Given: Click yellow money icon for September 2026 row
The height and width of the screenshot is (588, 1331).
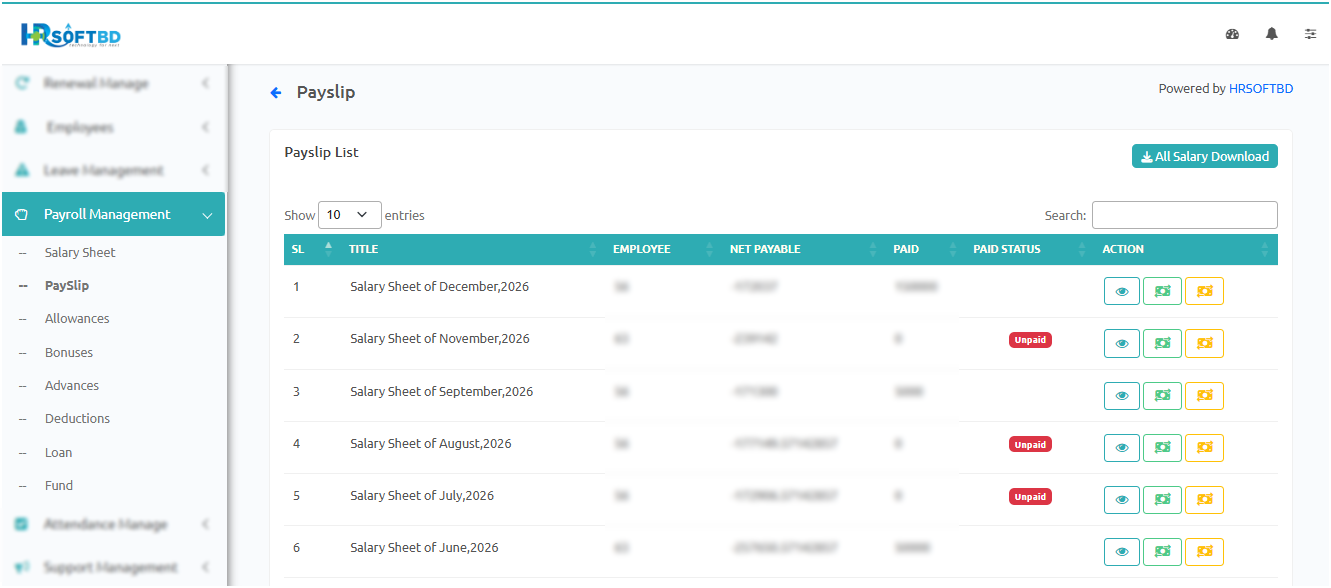Looking at the screenshot, I should (x=1204, y=395).
